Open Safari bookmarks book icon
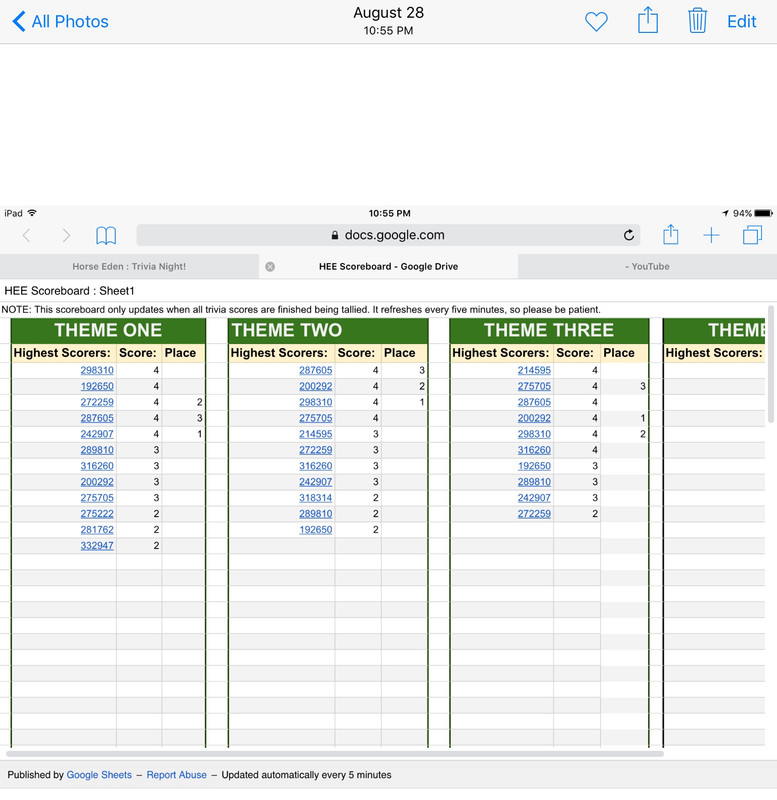Screen dimensions: 777x800 coord(106,235)
